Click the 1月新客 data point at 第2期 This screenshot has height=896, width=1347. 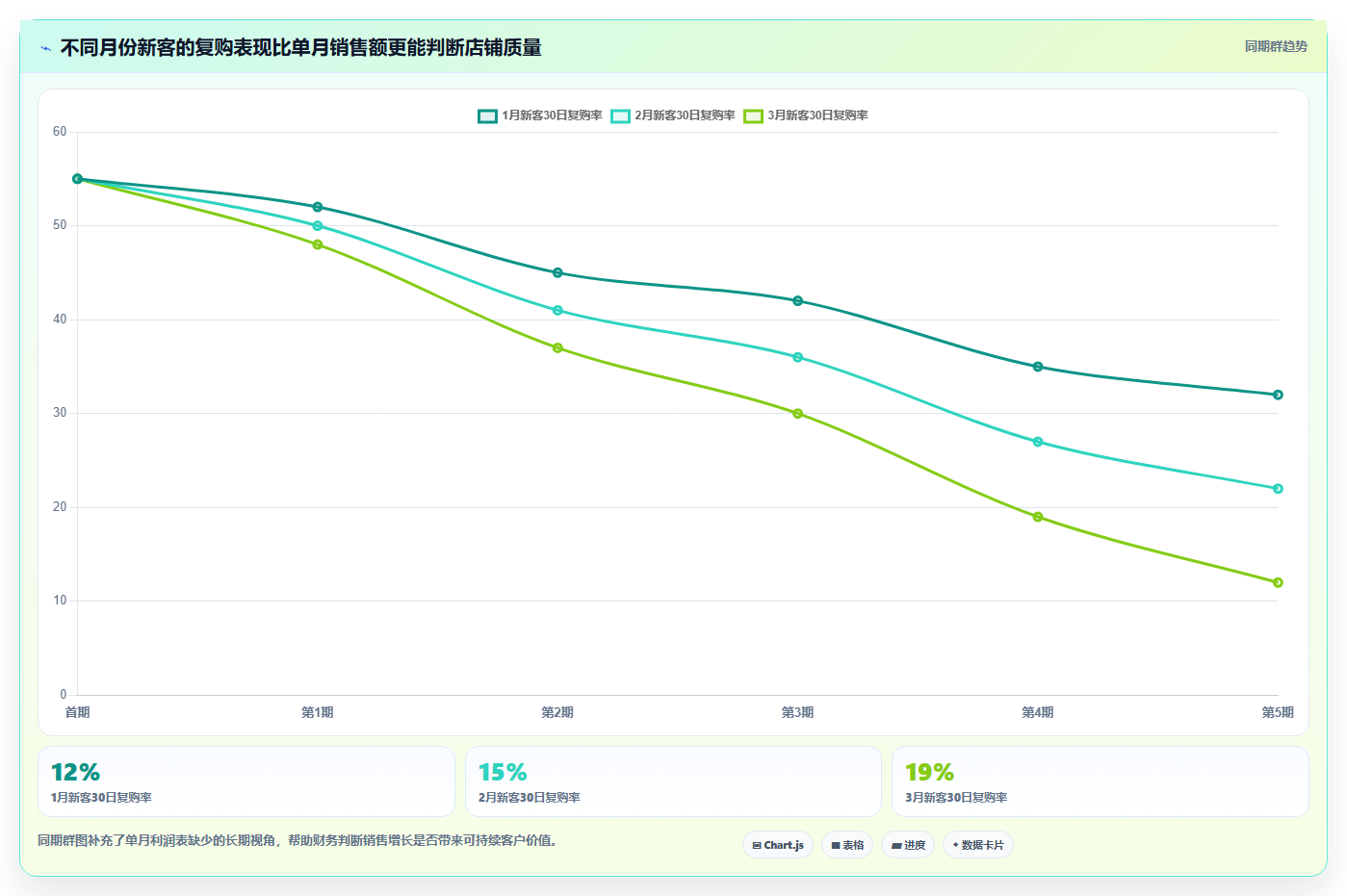[x=557, y=272]
